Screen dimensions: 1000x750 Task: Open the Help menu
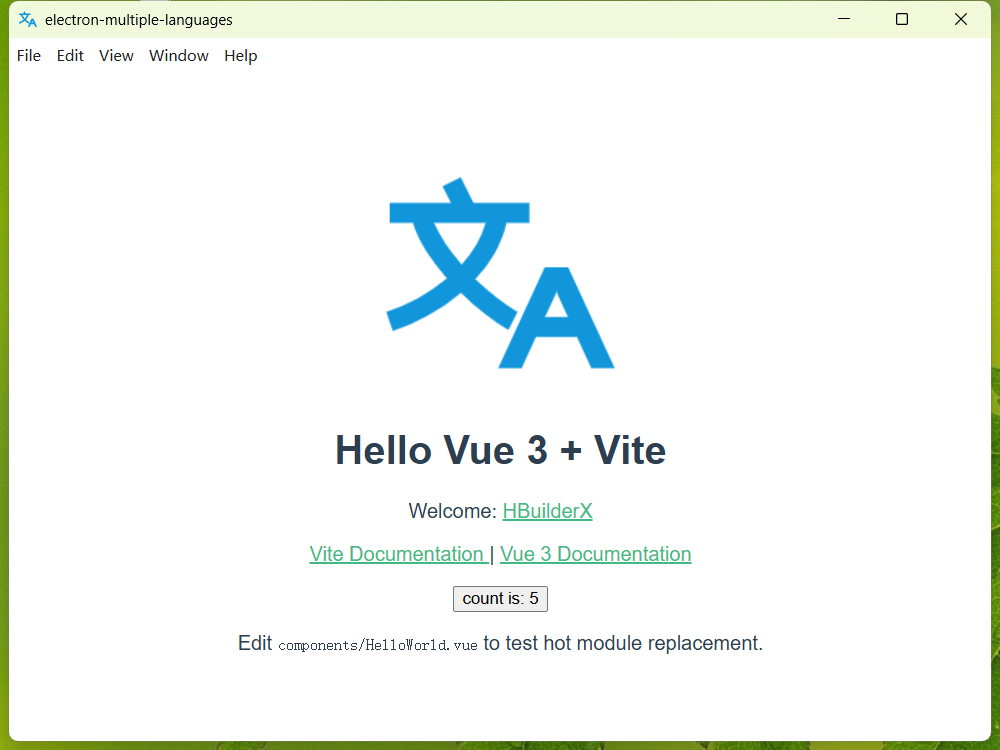click(x=240, y=56)
